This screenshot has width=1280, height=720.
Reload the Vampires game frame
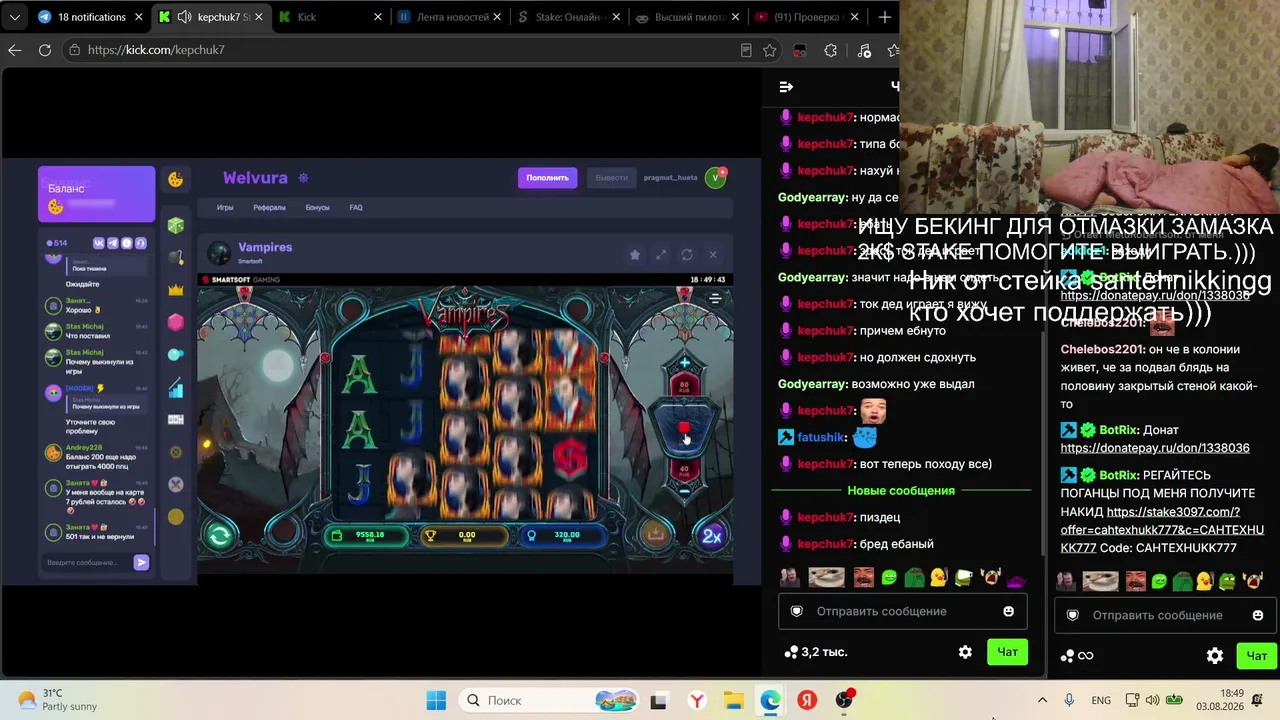tap(687, 255)
